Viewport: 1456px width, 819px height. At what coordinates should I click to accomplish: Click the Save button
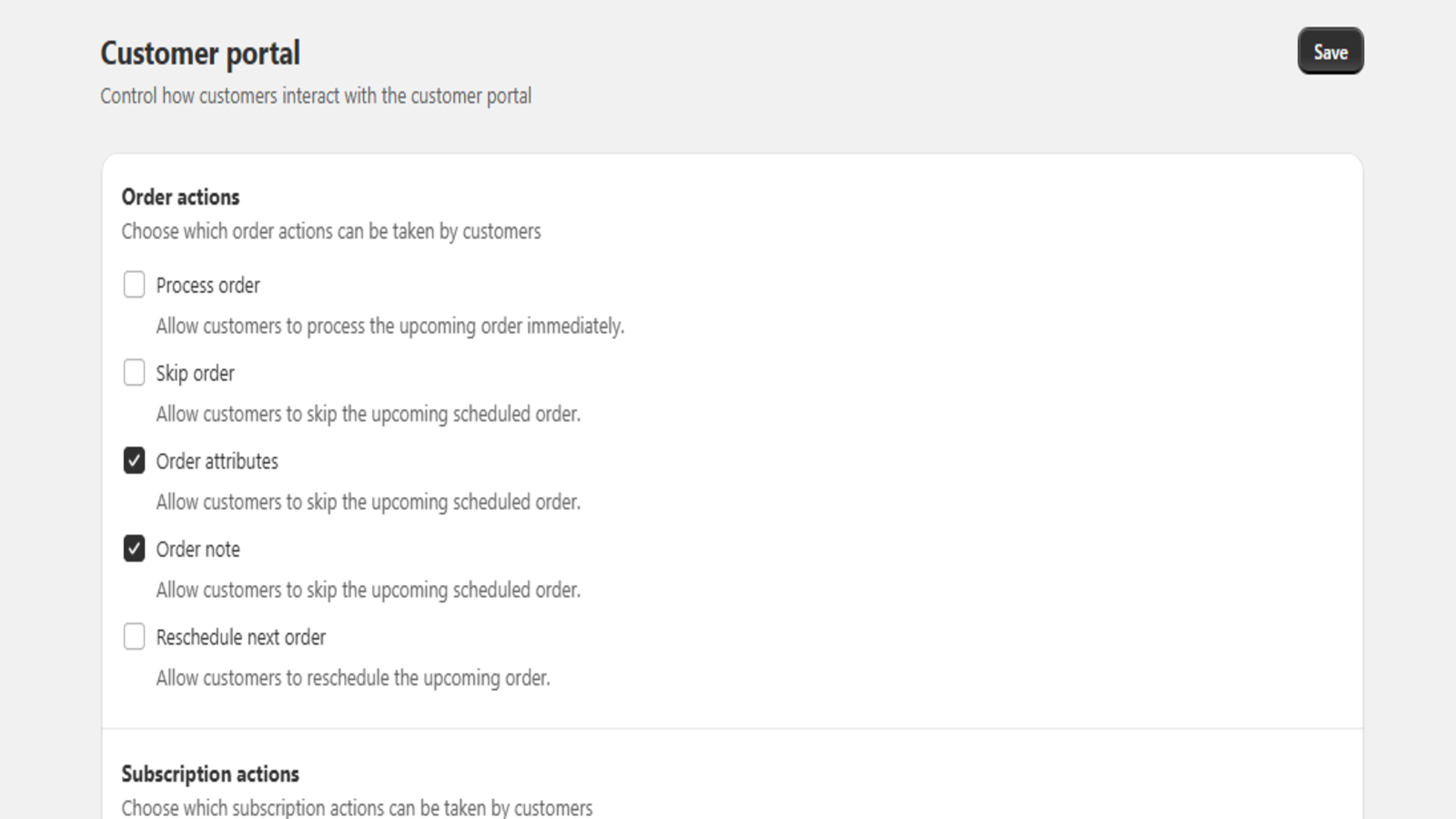tap(1330, 51)
